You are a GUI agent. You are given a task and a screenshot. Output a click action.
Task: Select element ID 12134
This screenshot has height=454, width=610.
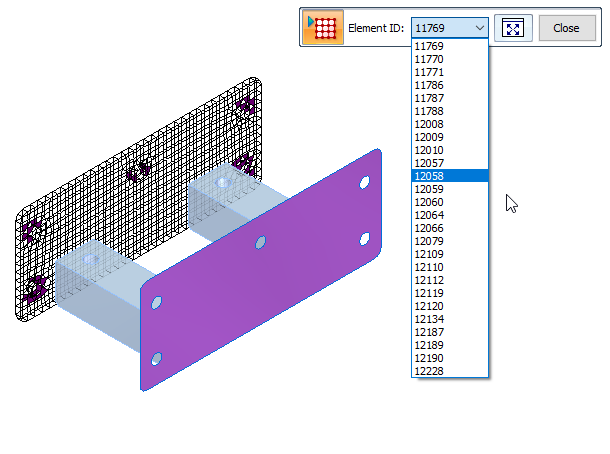click(x=450, y=319)
